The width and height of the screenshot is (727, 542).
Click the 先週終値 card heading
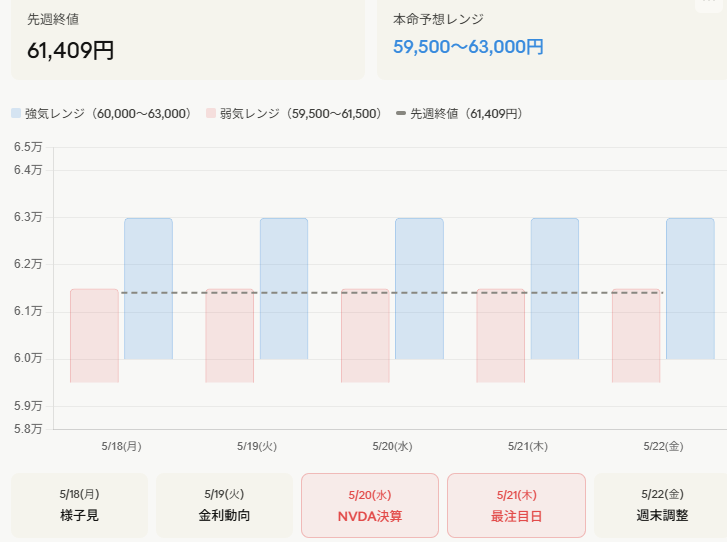pyautogui.click(x=53, y=19)
